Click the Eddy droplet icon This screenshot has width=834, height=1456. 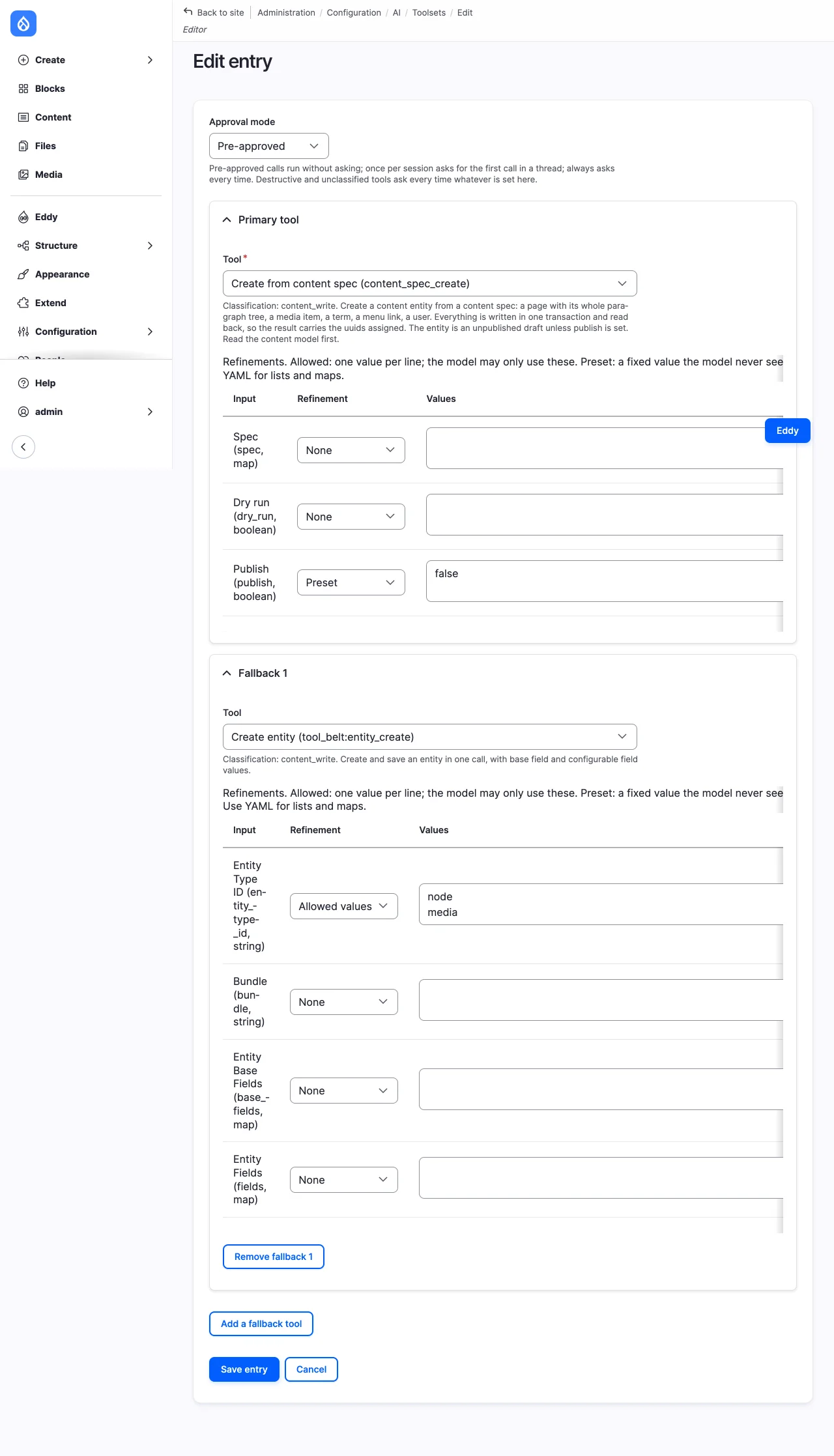pyautogui.click(x=23, y=217)
